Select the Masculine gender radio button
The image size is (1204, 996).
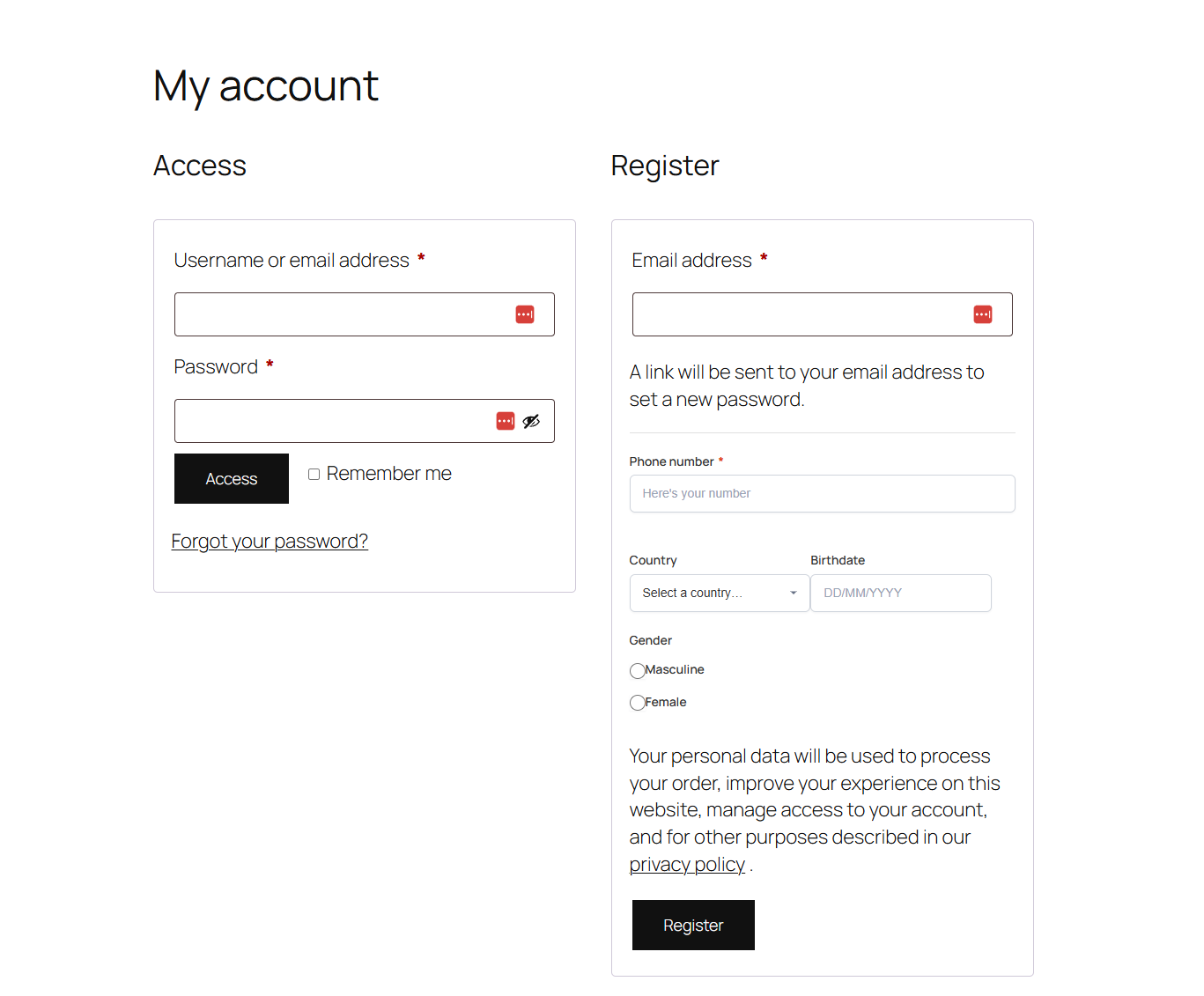tap(637, 670)
